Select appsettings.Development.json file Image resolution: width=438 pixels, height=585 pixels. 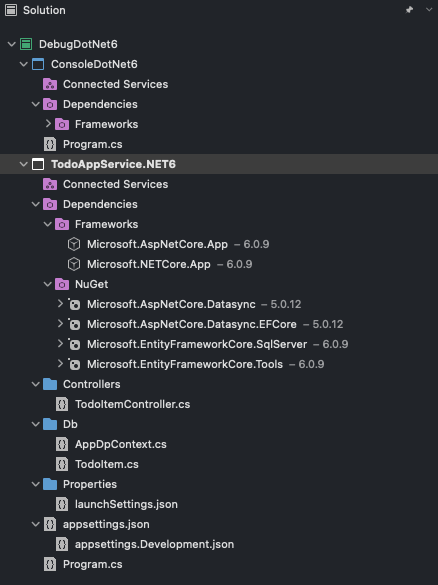[x=154, y=544]
